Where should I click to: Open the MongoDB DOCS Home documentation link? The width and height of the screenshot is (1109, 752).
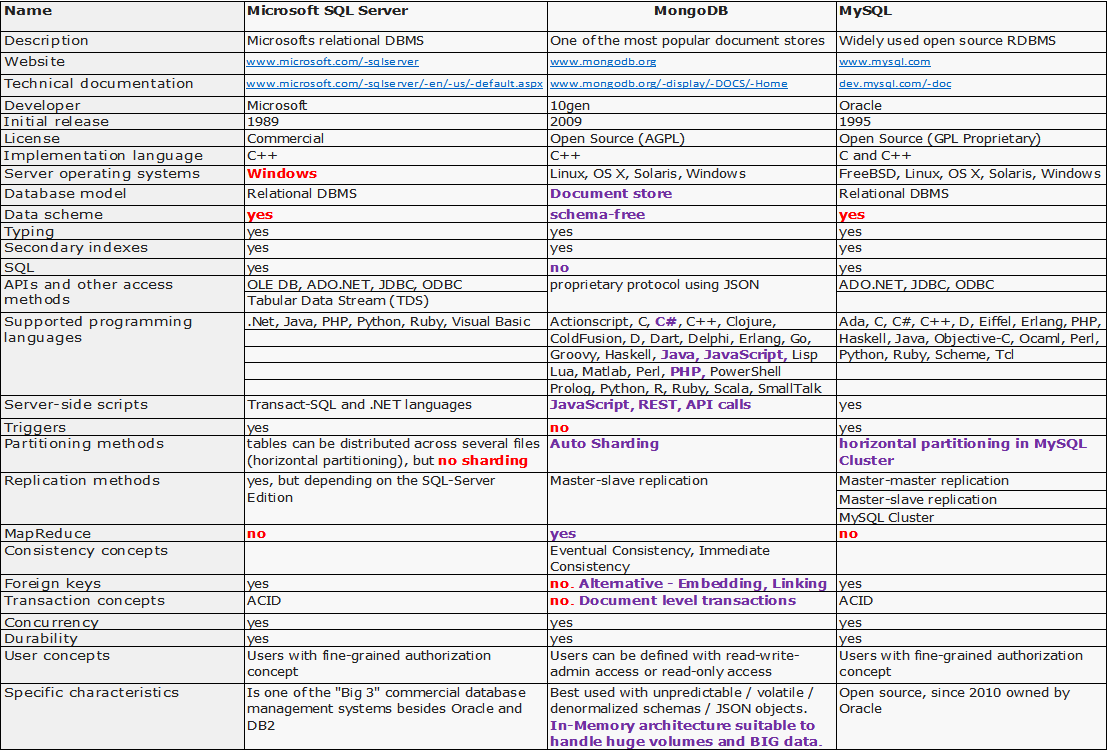coord(668,83)
